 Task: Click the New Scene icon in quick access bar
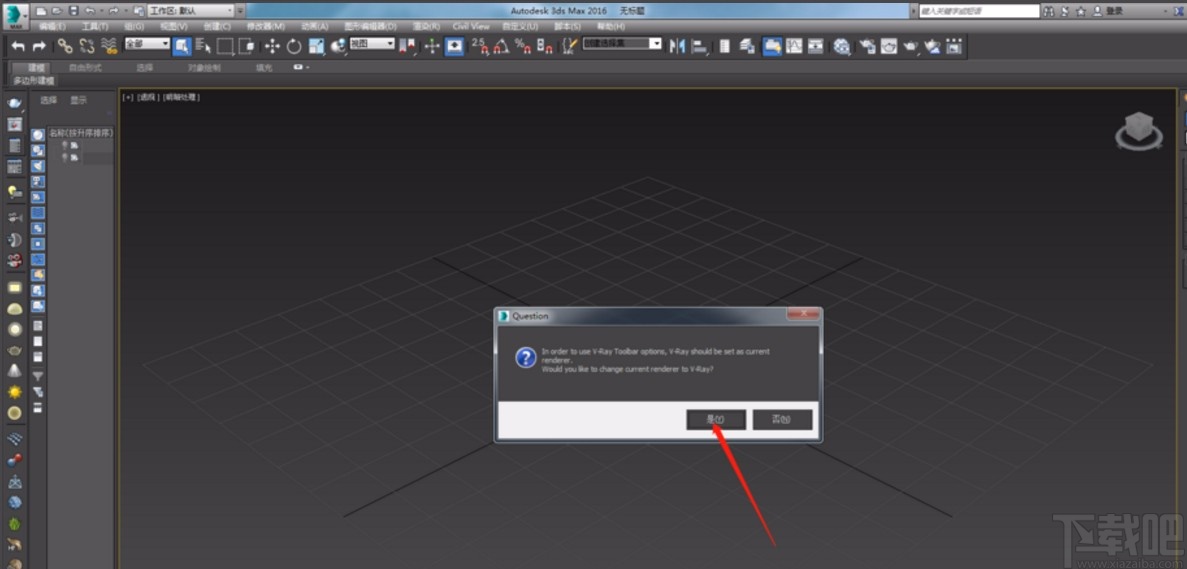pos(41,11)
